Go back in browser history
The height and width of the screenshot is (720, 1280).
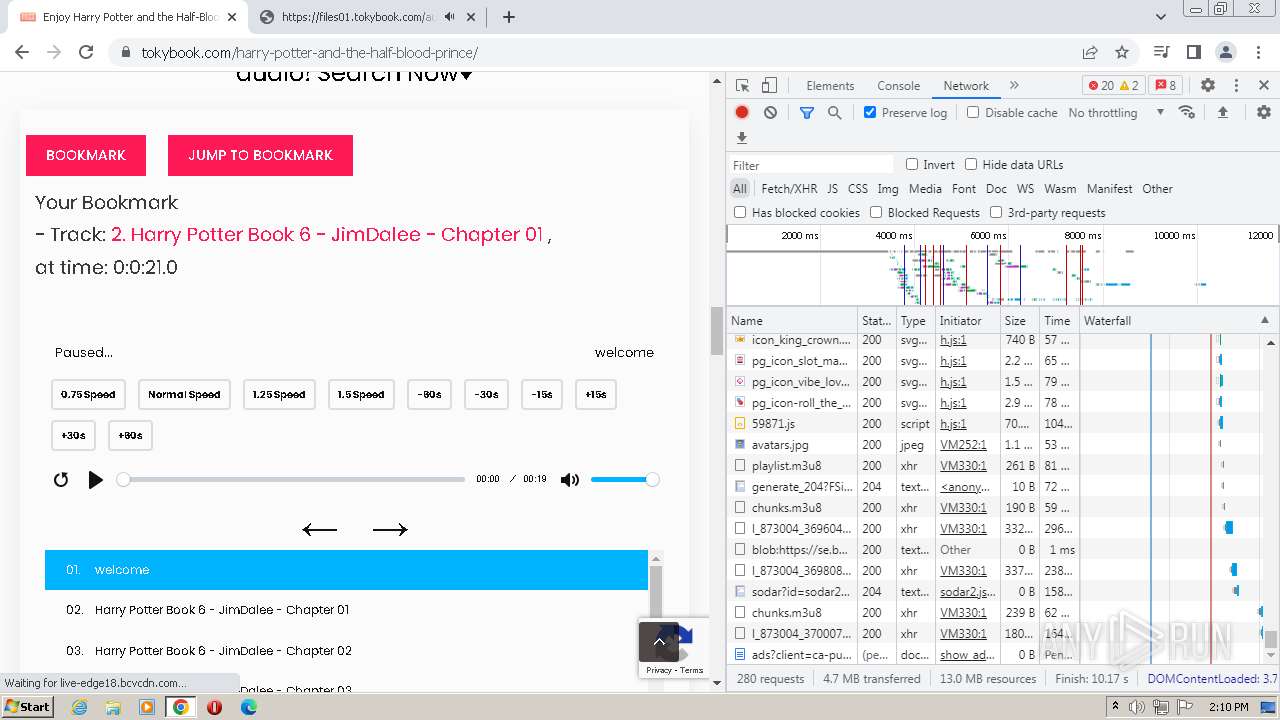22,52
